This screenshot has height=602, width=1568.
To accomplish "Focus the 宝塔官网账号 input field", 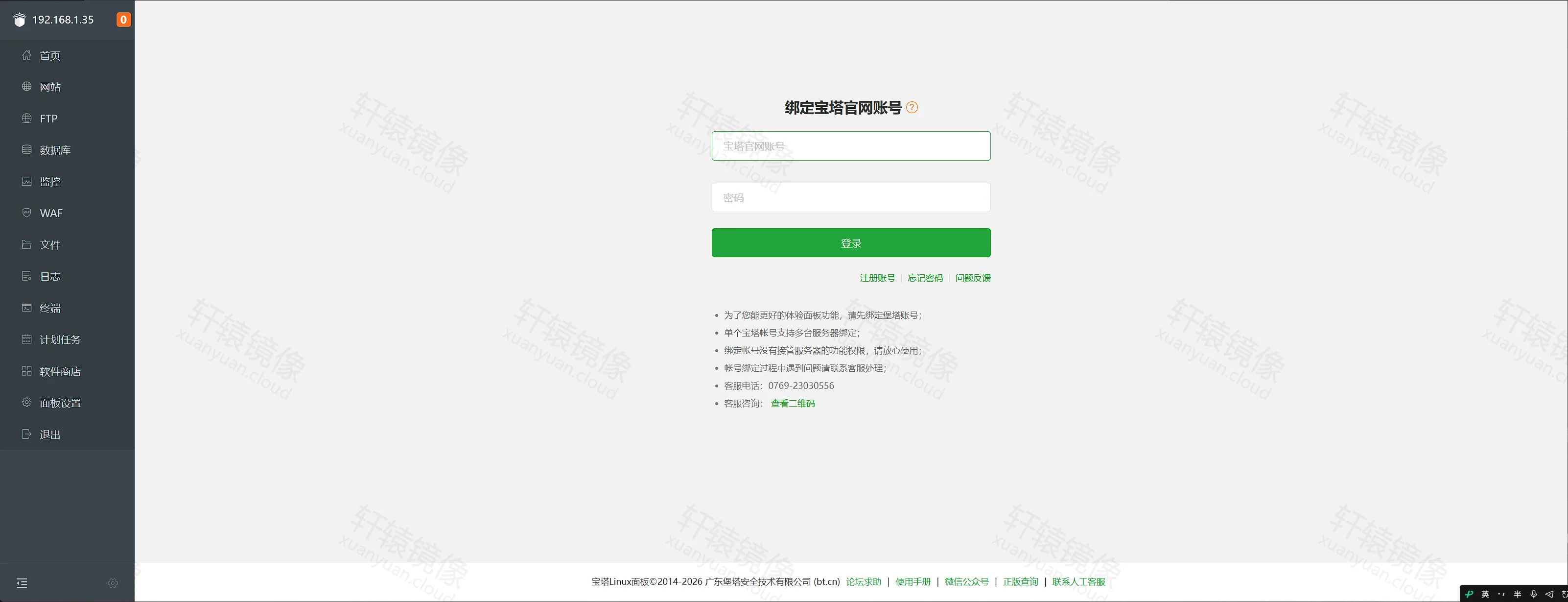I will pyautogui.click(x=851, y=146).
